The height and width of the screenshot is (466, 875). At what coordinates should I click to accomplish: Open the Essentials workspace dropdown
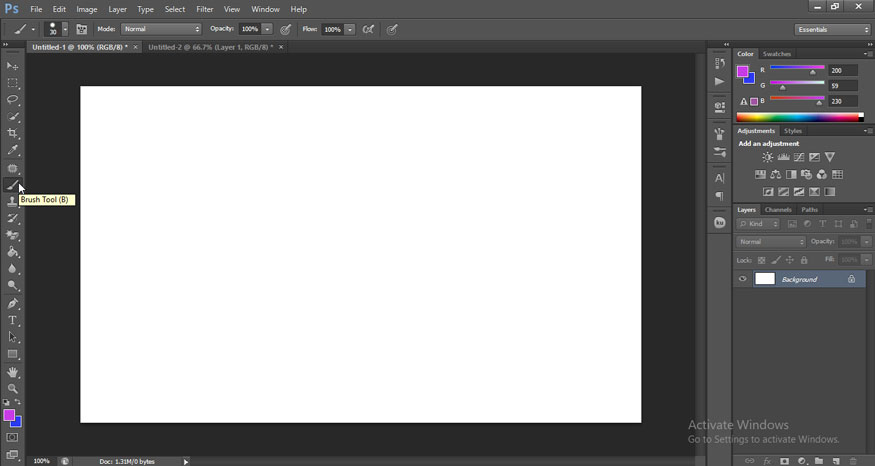(833, 29)
